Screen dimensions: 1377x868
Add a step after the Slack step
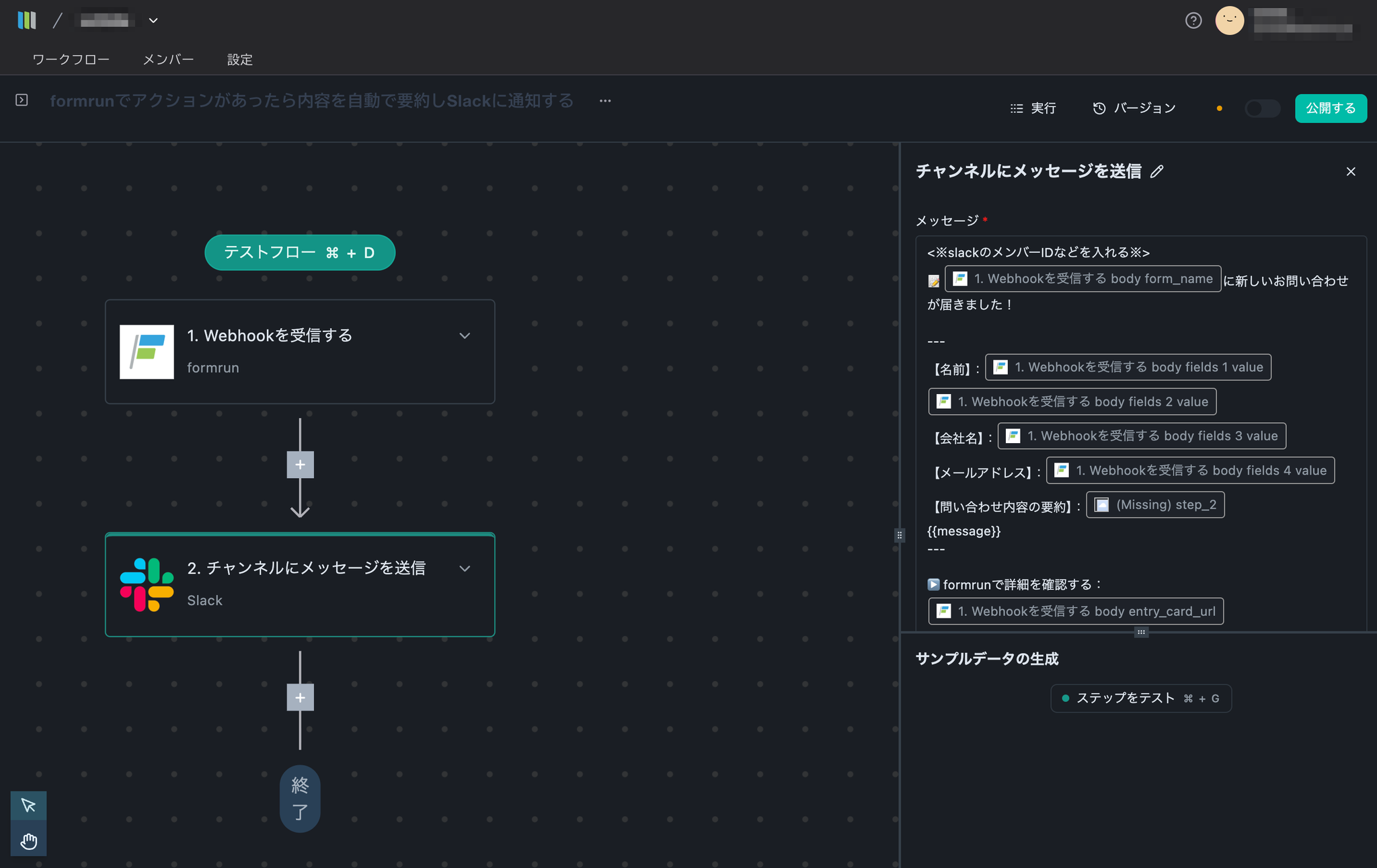point(300,697)
